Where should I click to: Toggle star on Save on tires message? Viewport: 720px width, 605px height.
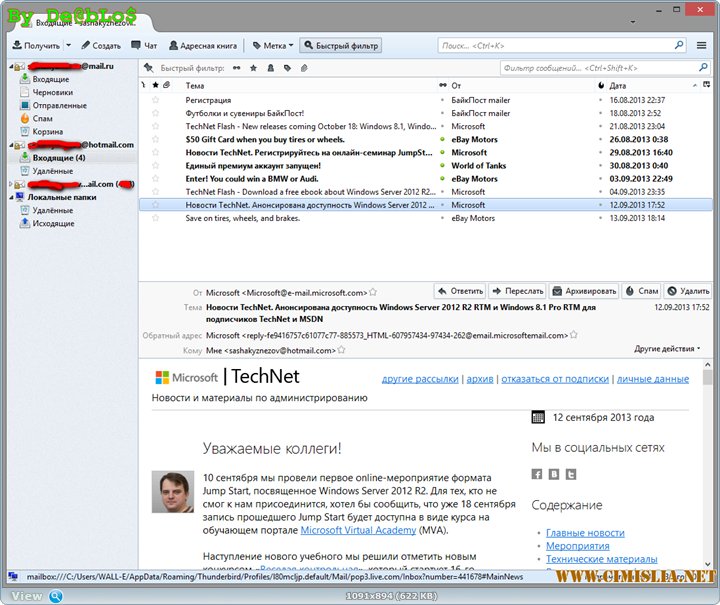(155, 218)
